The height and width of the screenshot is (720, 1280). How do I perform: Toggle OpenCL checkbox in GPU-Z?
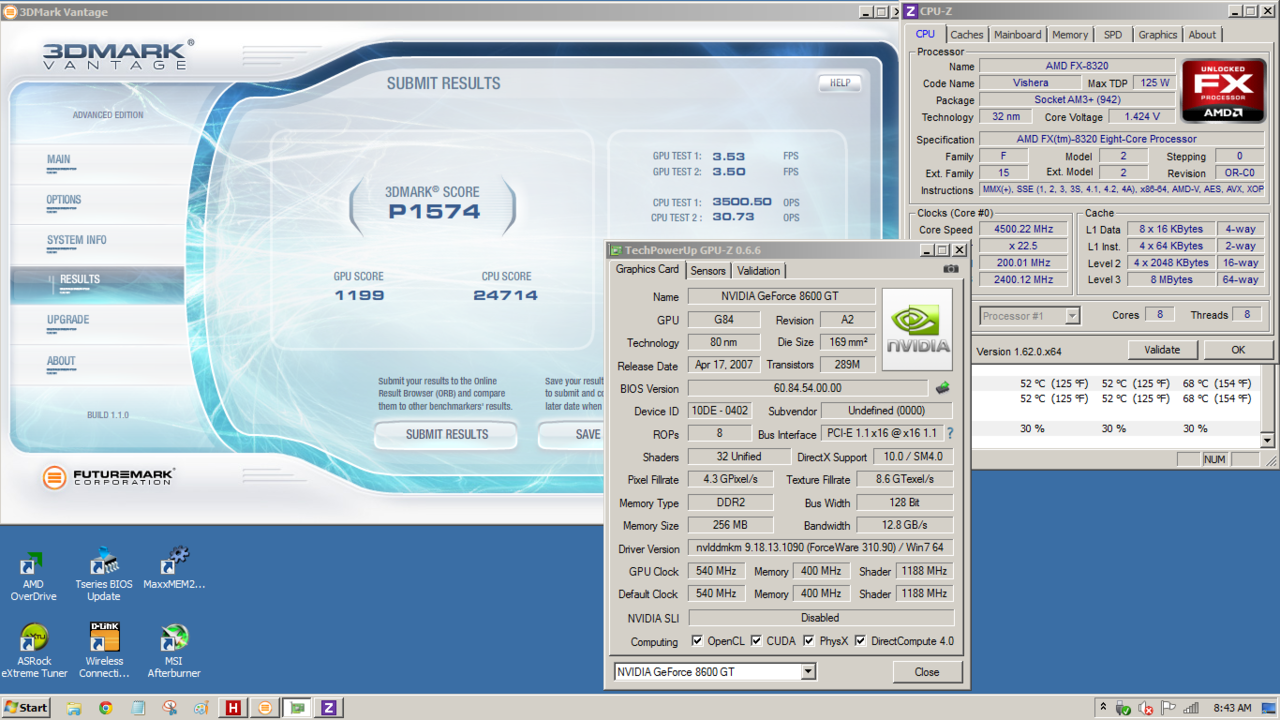697,641
